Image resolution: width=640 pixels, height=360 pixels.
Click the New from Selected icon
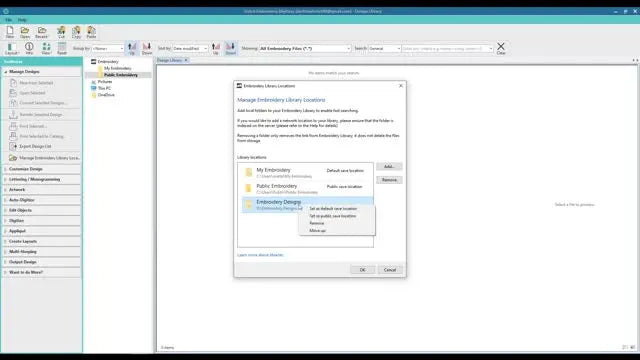pyautogui.click(x=13, y=83)
